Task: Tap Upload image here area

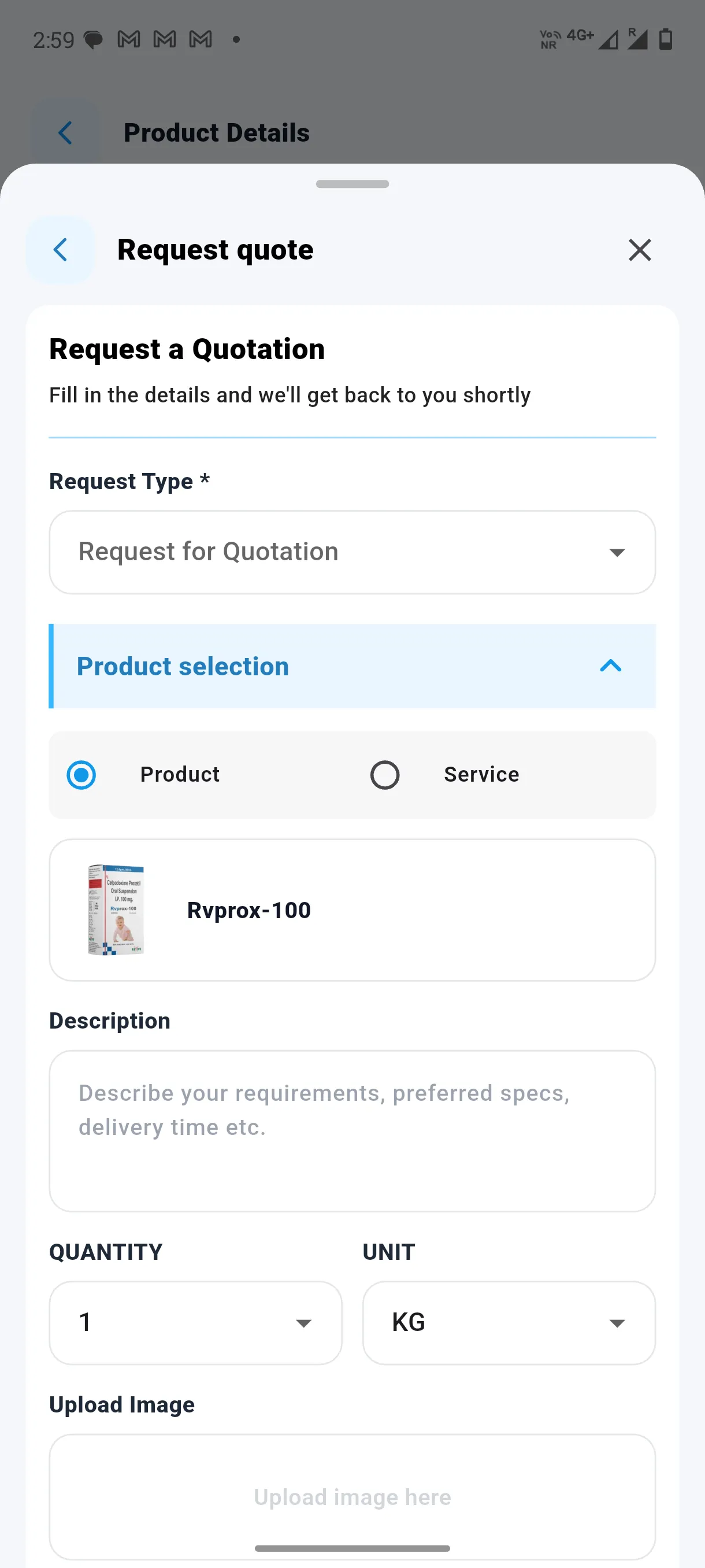Action: tap(352, 1497)
